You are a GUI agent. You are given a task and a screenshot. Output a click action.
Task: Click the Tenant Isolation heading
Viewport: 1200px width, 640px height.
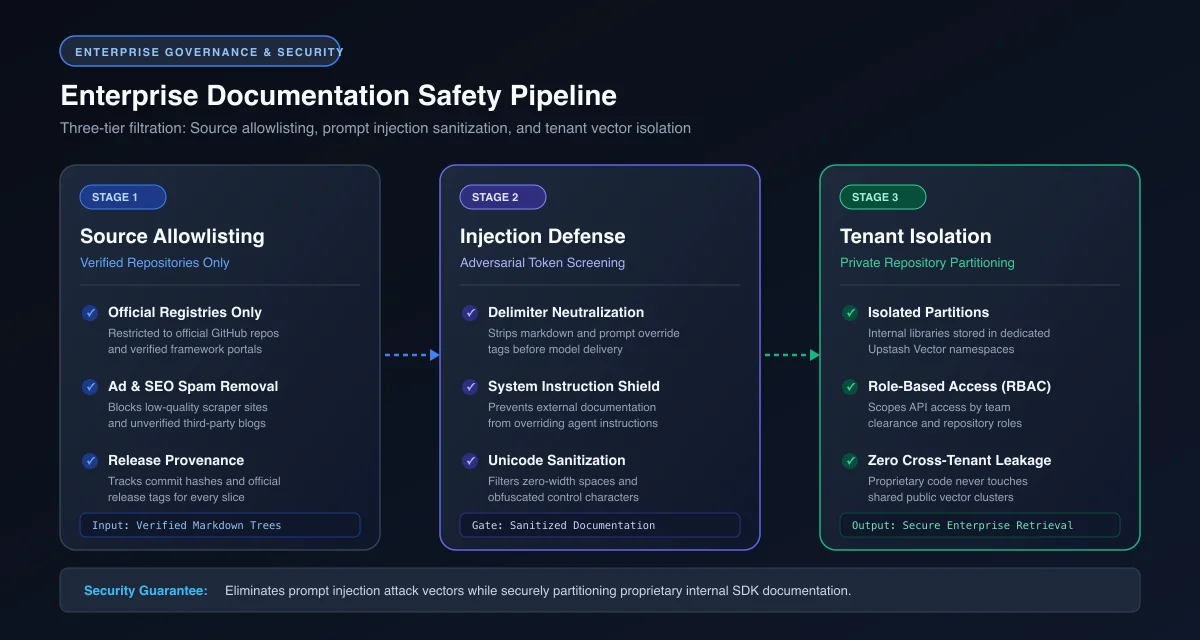tap(916, 236)
